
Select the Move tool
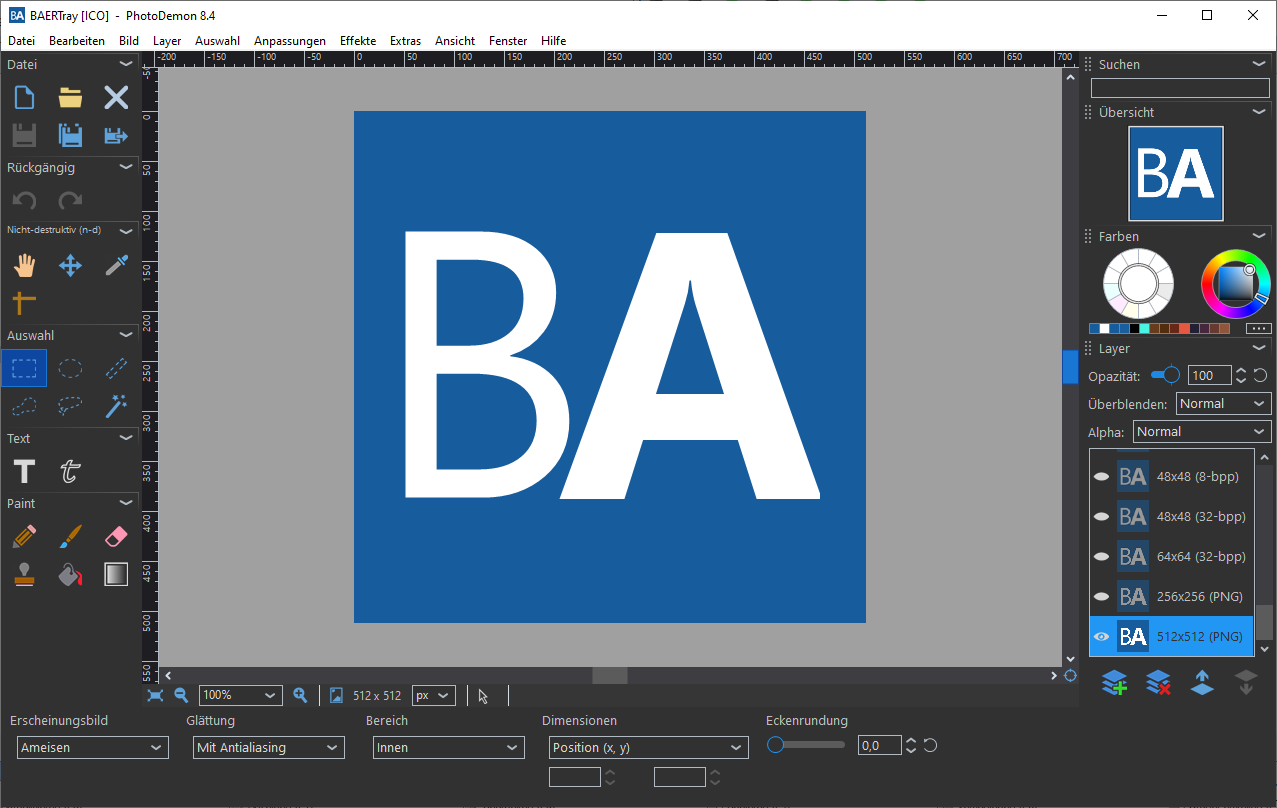70,265
